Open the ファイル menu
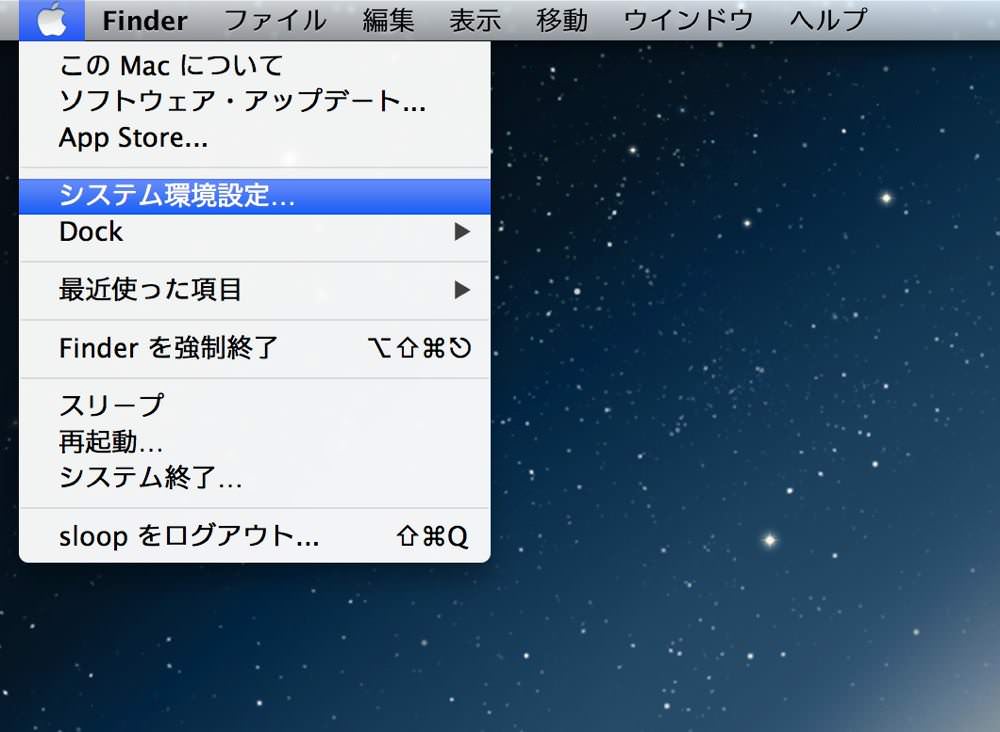 coord(275,20)
